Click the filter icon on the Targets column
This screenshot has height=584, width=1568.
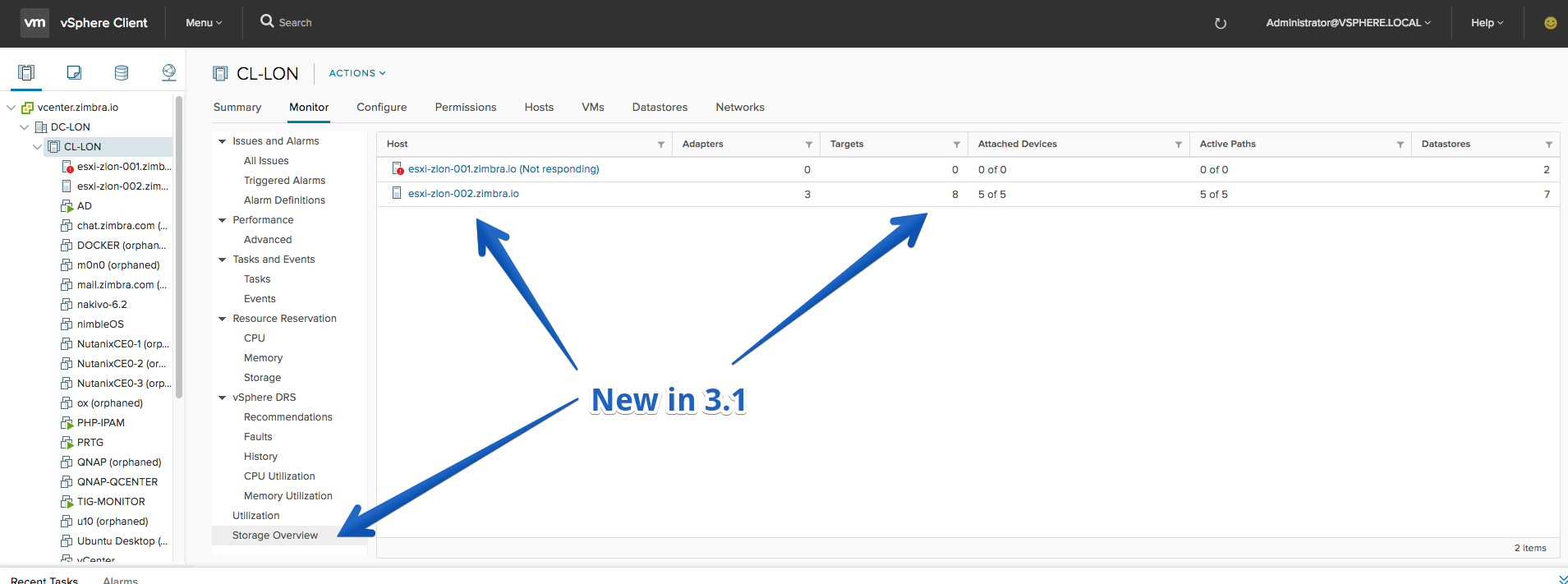pos(957,145)
